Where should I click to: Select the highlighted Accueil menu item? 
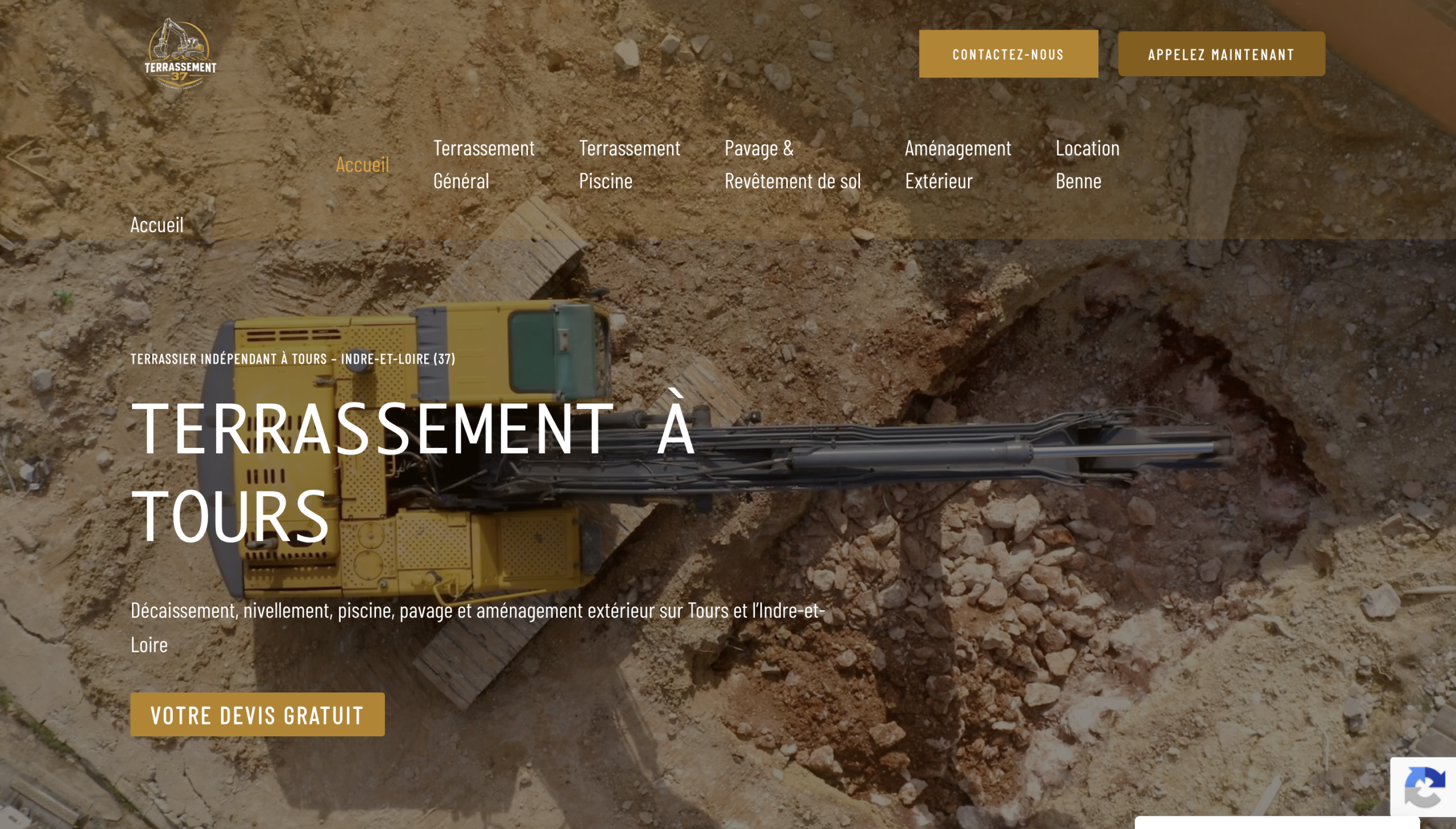pyautogui.click(x=362, y=164)
